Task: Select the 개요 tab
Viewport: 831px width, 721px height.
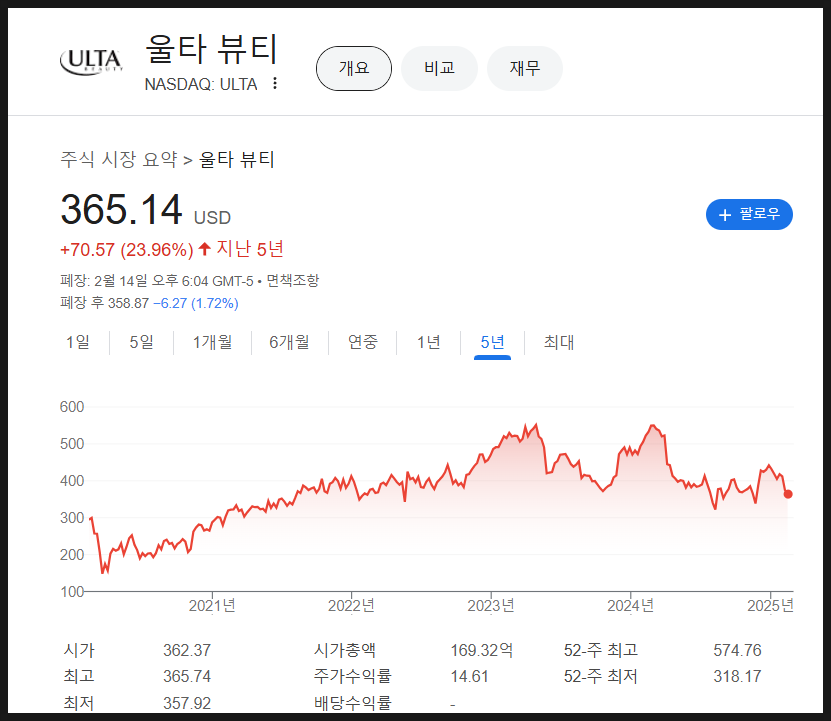Action: 354,68
